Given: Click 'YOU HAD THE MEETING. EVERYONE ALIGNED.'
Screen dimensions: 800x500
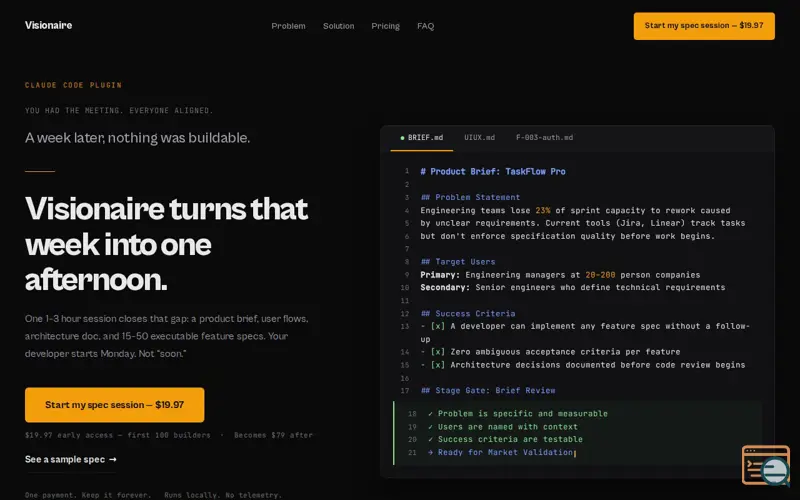Looking at the screenshot, I should [119, 111].
